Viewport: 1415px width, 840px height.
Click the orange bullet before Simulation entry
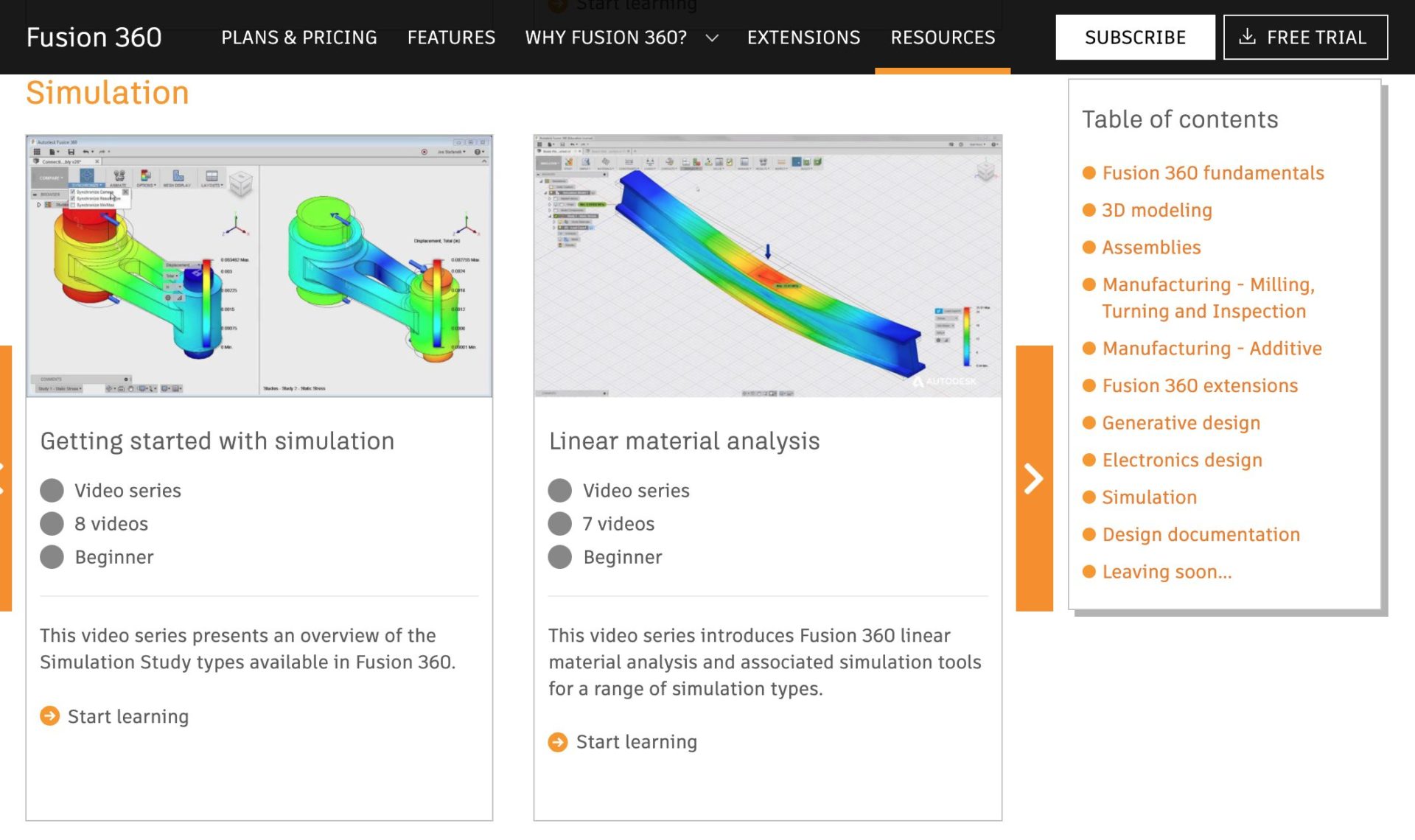(1089, 497)
